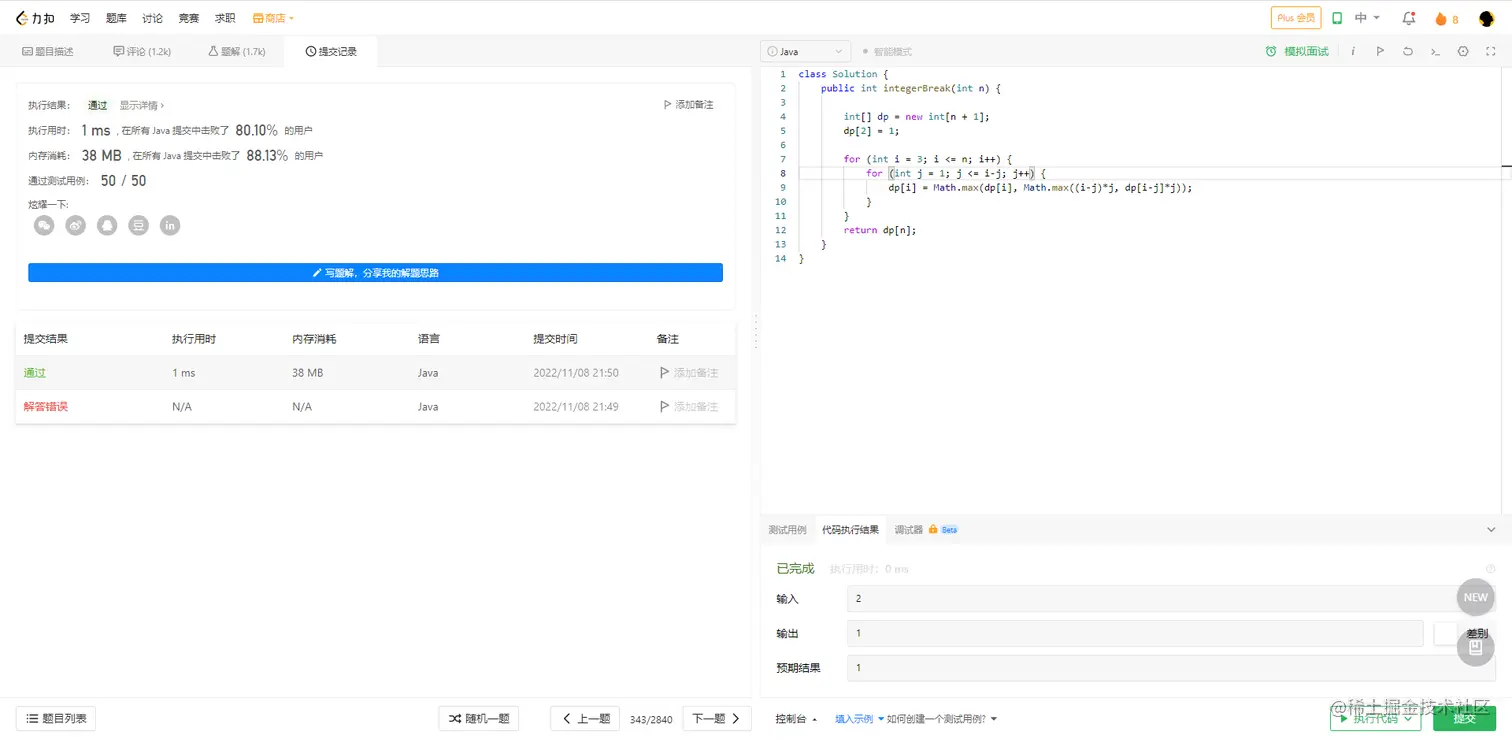
Task: Expand 显示详情 result details
Action: coord(142,105)
